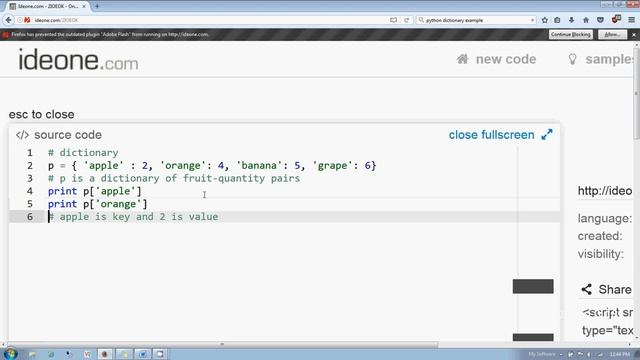Click the vertical page scrollbar
The height and width of the screenshot is (360, 640).
pos(637,94)
